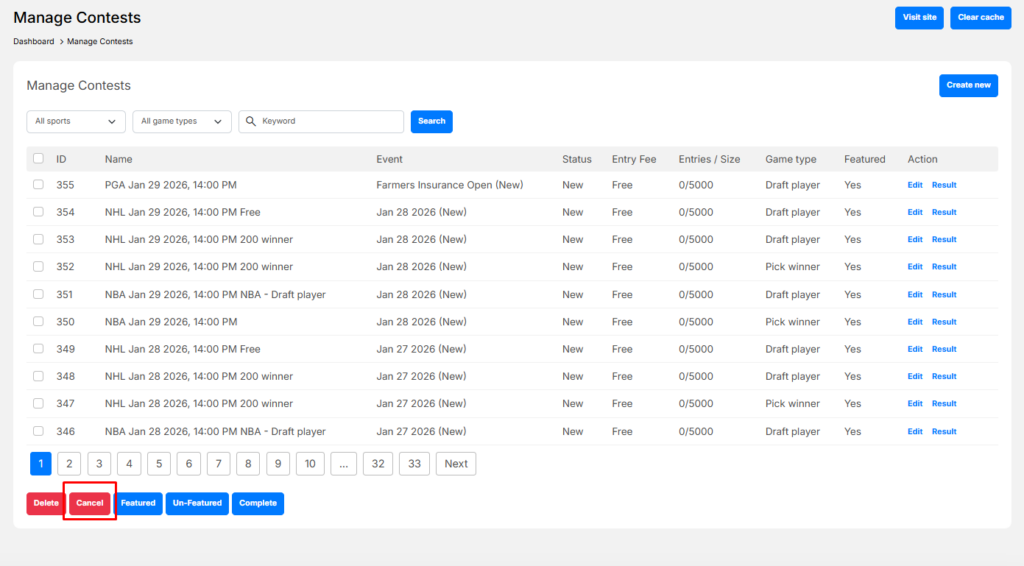
Task: Tick the select-all checkbox in table header
Action: point(38,159)
